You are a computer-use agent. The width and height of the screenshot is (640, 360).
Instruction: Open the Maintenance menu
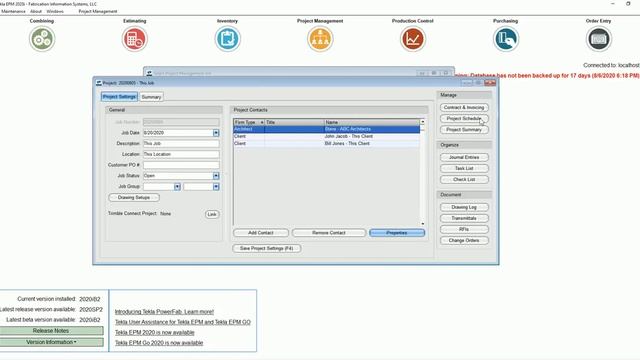(x=13, y=11)
